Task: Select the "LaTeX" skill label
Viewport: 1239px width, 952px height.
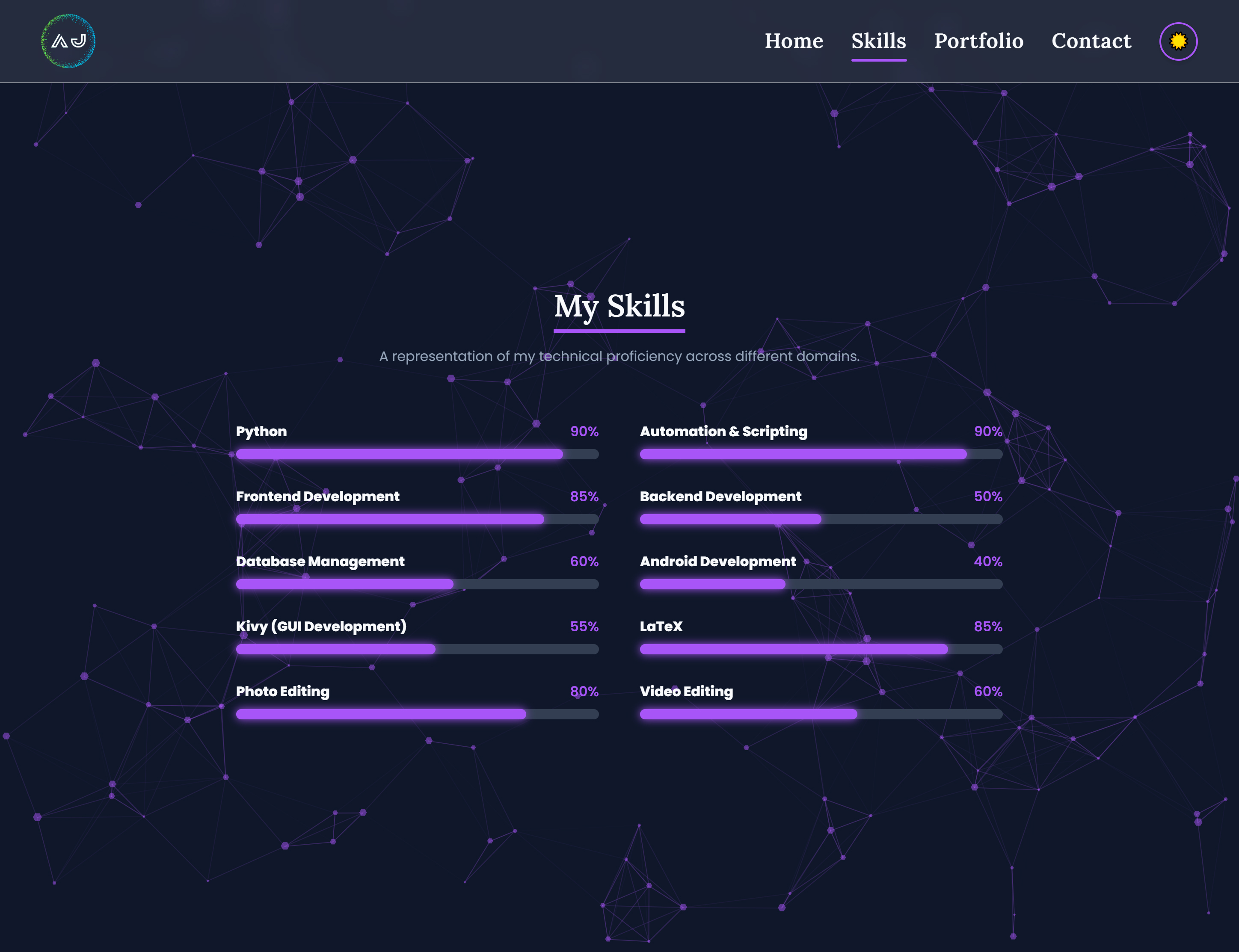Action: [x=661, y=626]
